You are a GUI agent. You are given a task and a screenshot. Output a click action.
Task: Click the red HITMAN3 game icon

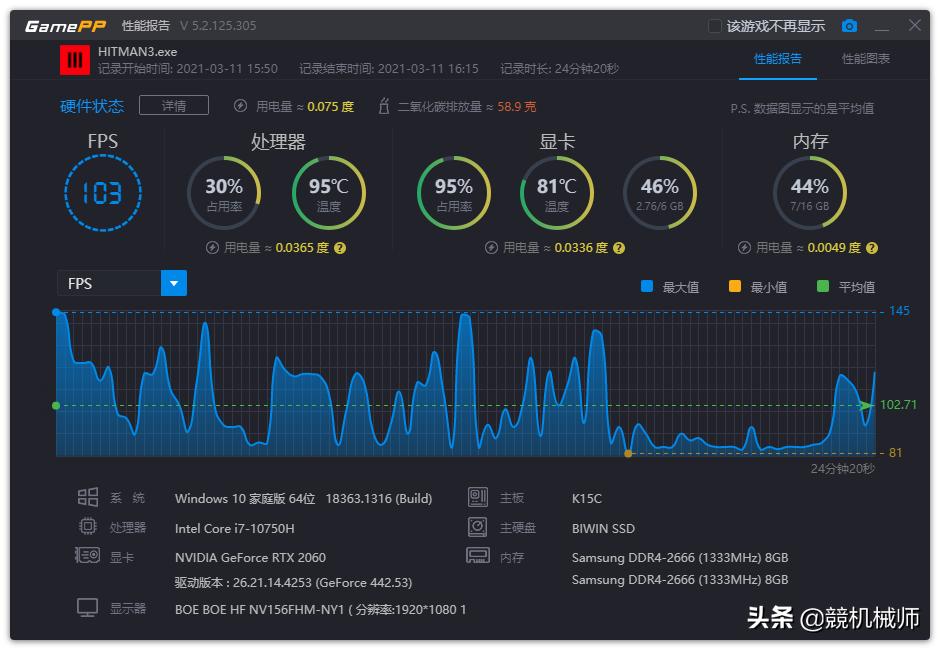(75, 60)
